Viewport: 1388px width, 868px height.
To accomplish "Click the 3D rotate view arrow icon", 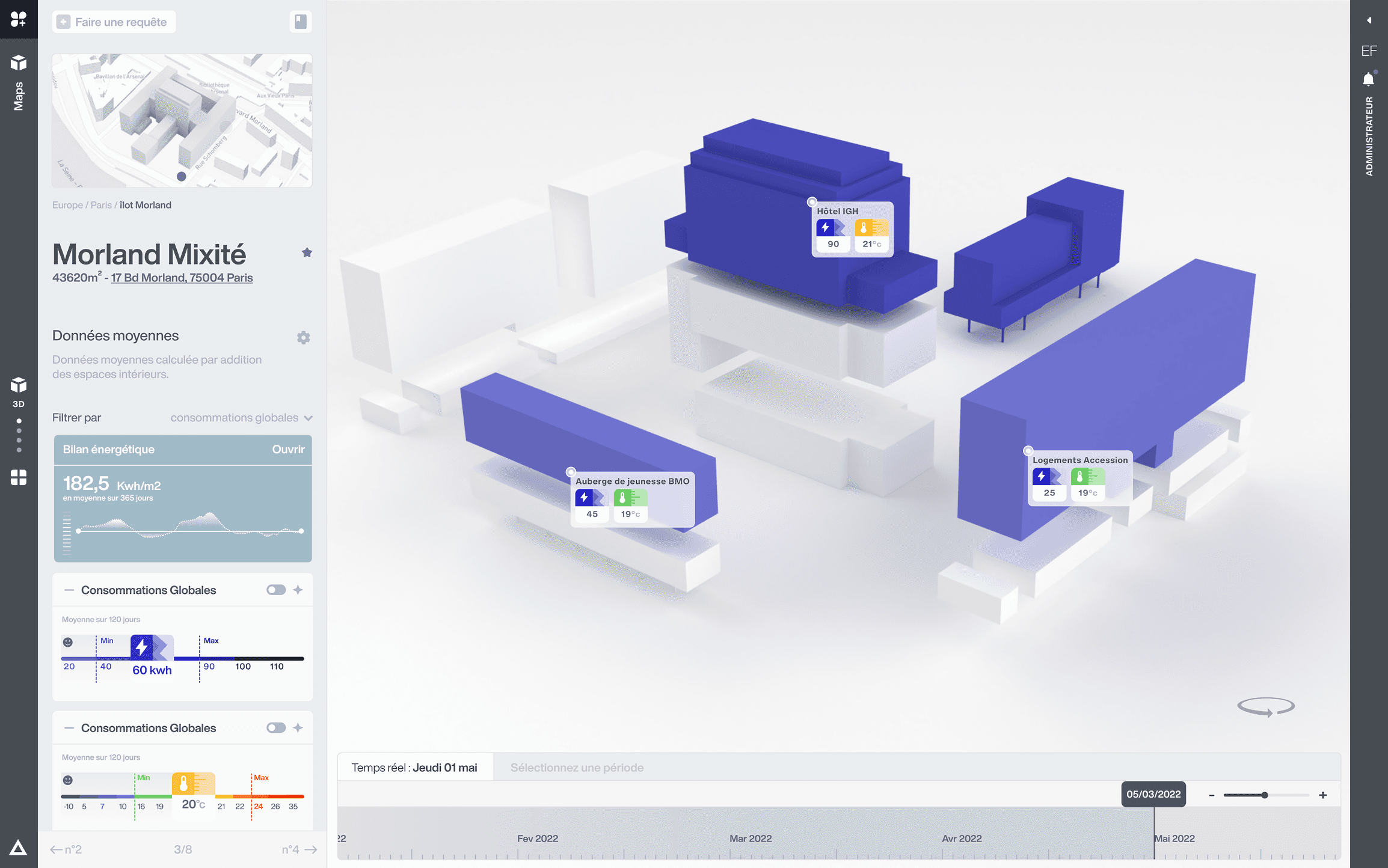I will point(1265,706).
